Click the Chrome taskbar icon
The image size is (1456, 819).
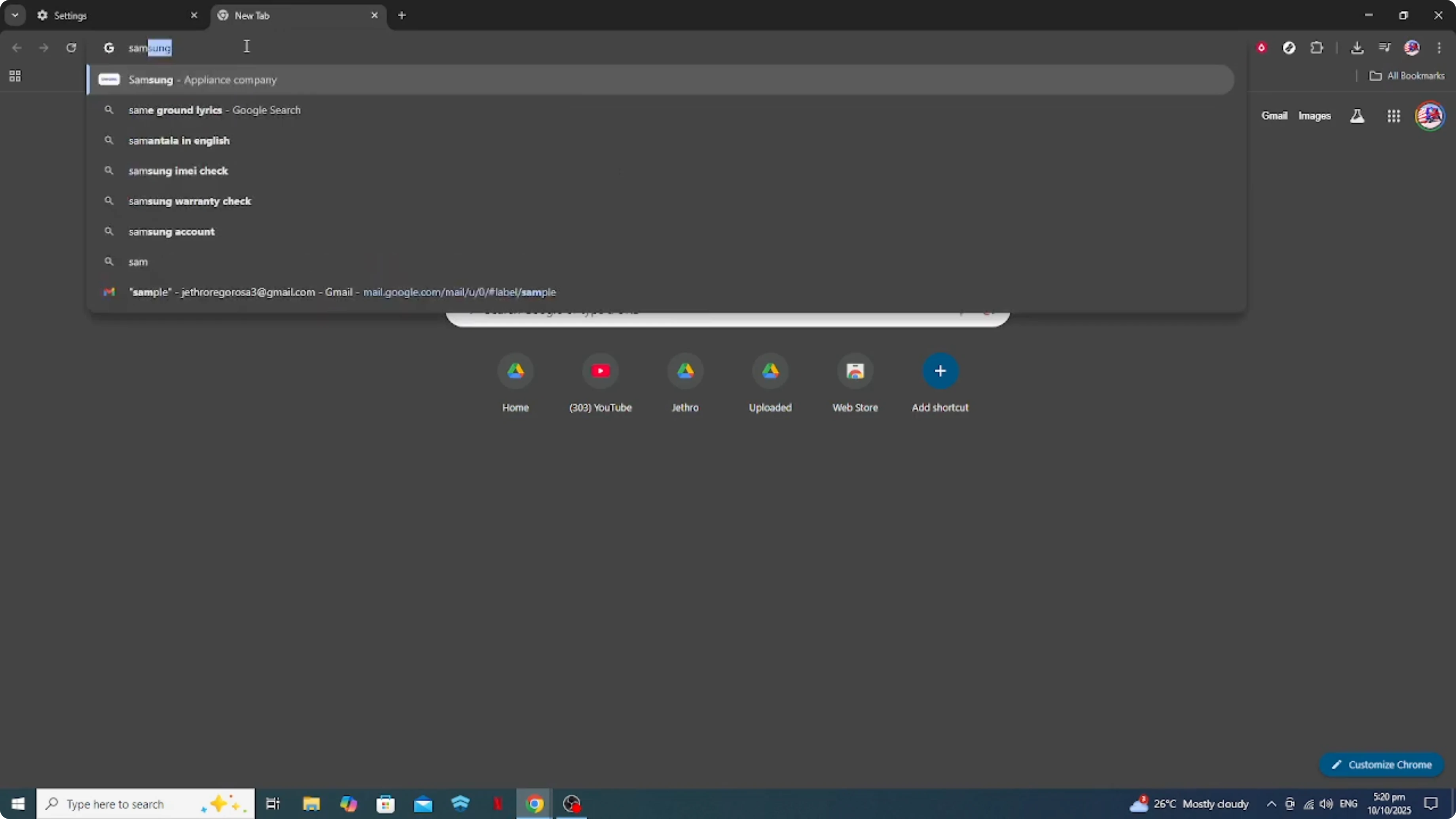pos(535,804)
